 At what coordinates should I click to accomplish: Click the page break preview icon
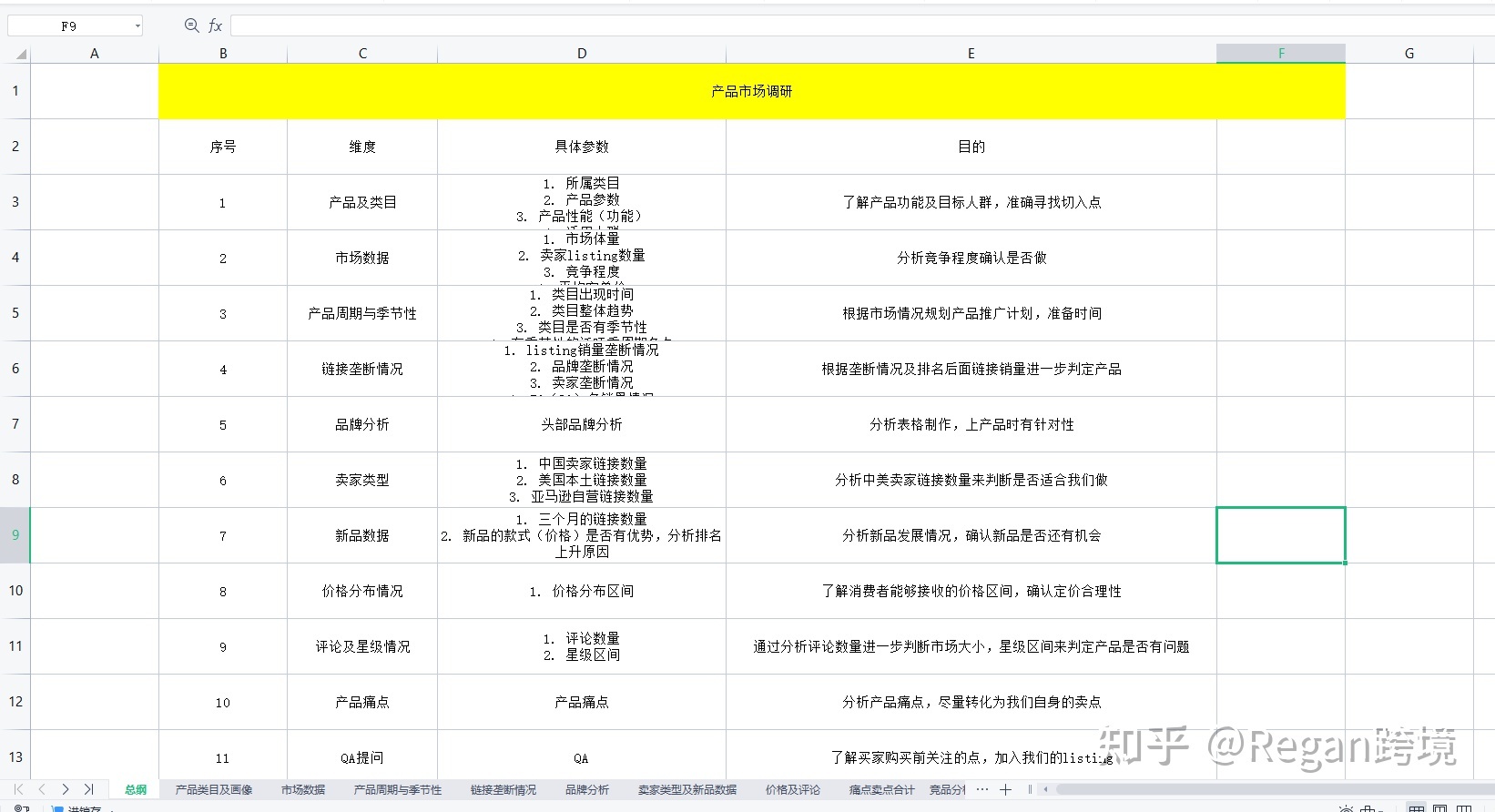click(x=1464, y=807)
